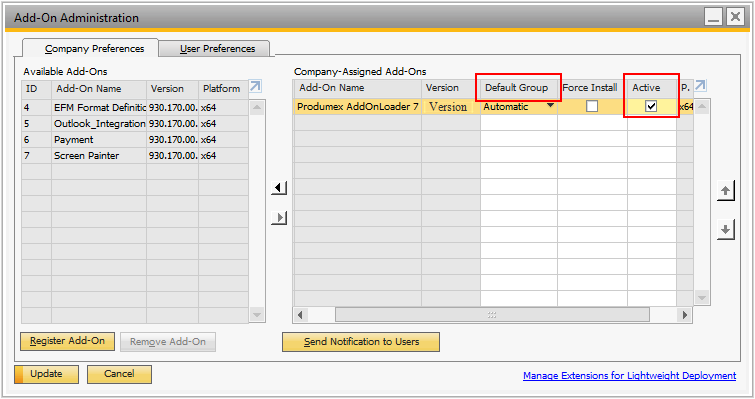This screenshot has height=399, width=755.
Task: Click Register Add-On button
Action: click(67, 341)
